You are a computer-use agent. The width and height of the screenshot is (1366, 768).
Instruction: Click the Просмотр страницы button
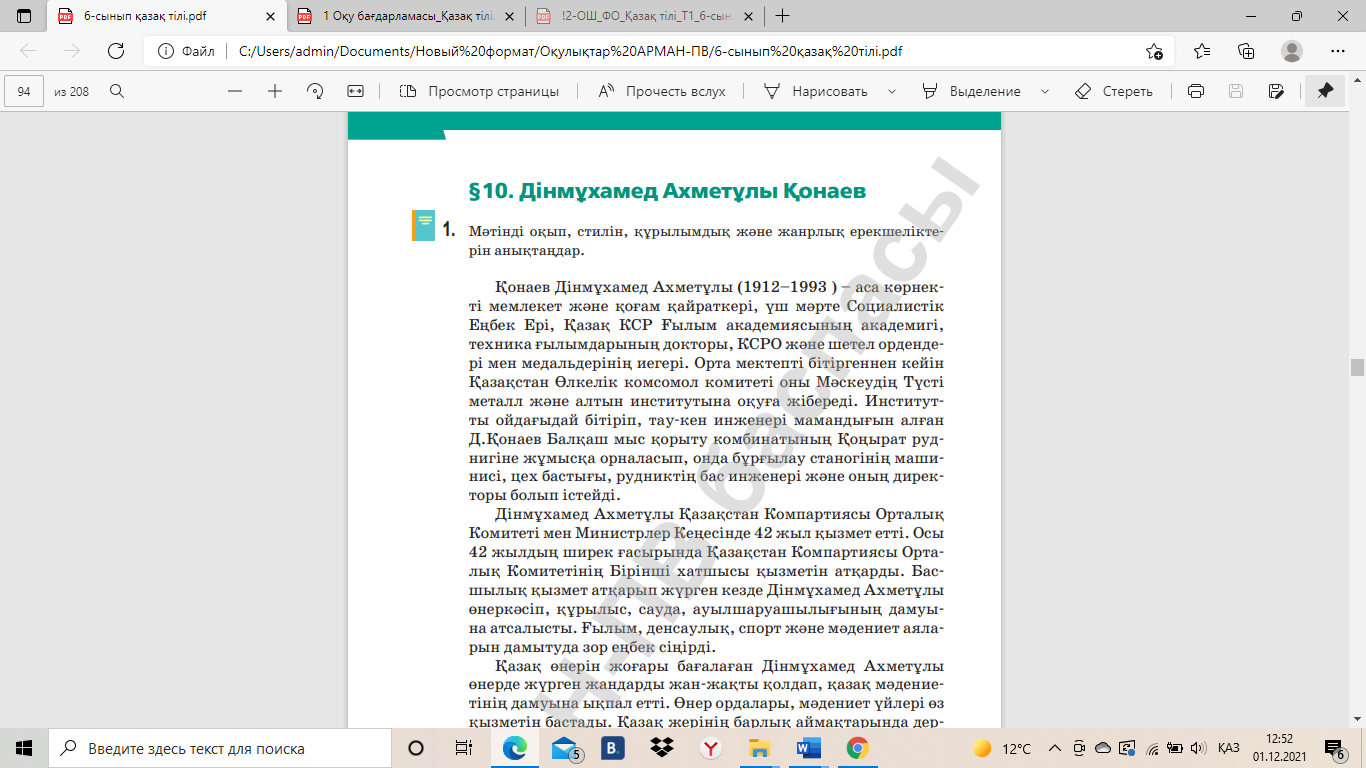(x=479, y=91)
